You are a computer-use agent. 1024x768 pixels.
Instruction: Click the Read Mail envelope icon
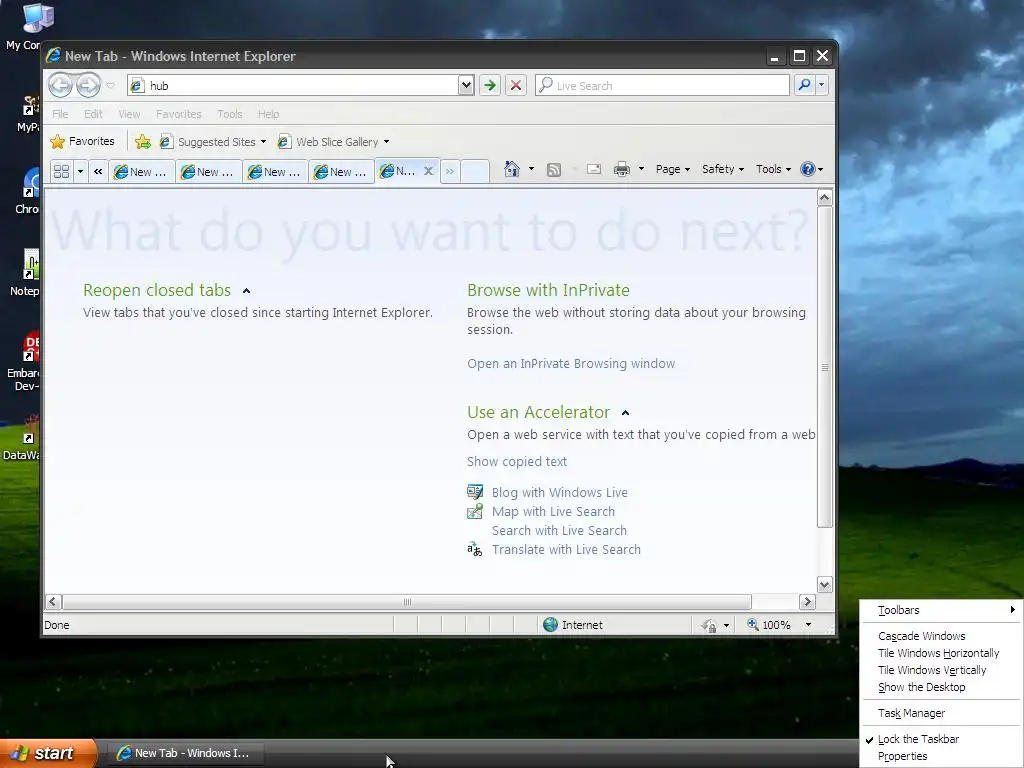pos(594,169)
